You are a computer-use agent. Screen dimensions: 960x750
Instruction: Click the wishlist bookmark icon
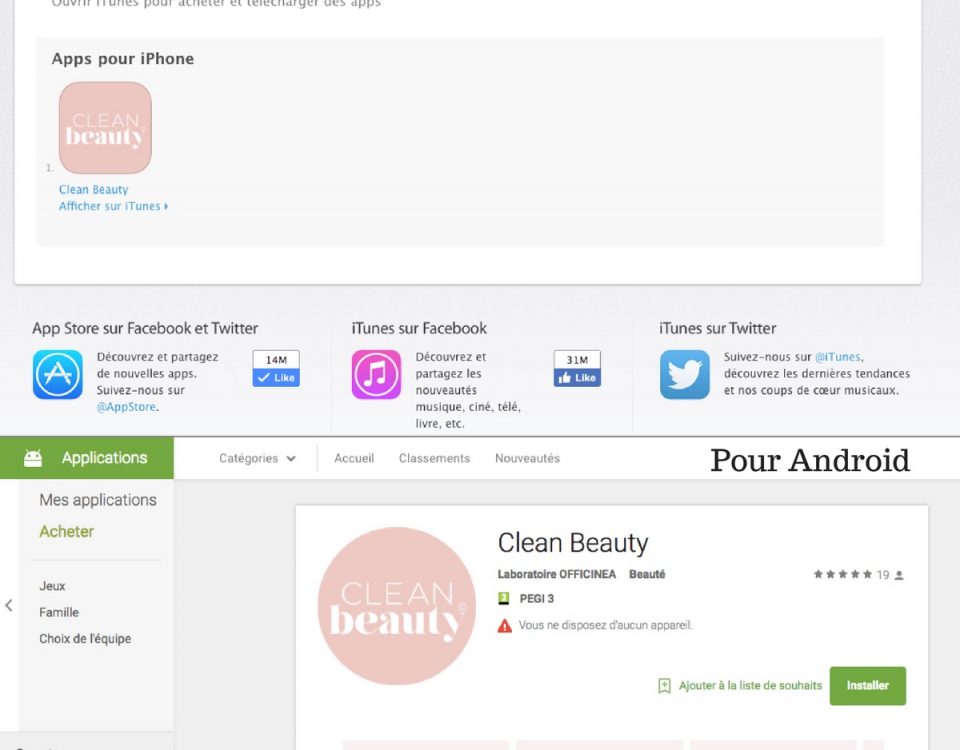pyautogui.click(x=664, y=686)
